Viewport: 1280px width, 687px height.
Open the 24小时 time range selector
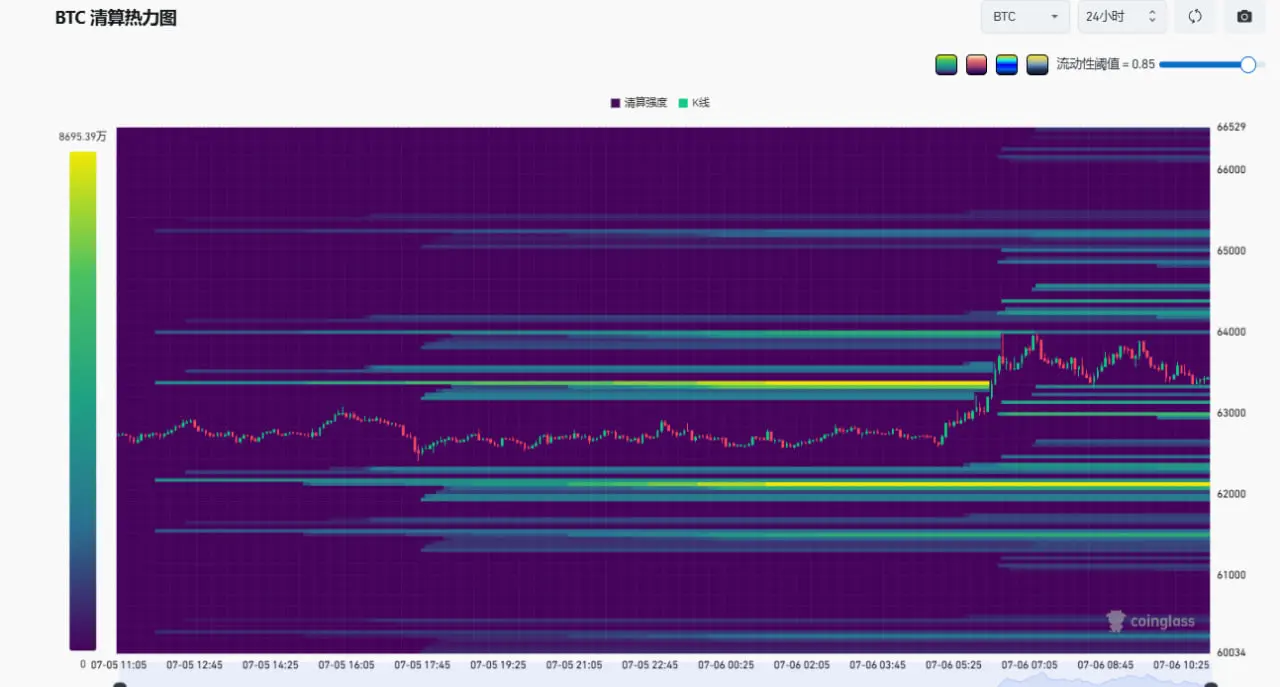[1121, 16]
